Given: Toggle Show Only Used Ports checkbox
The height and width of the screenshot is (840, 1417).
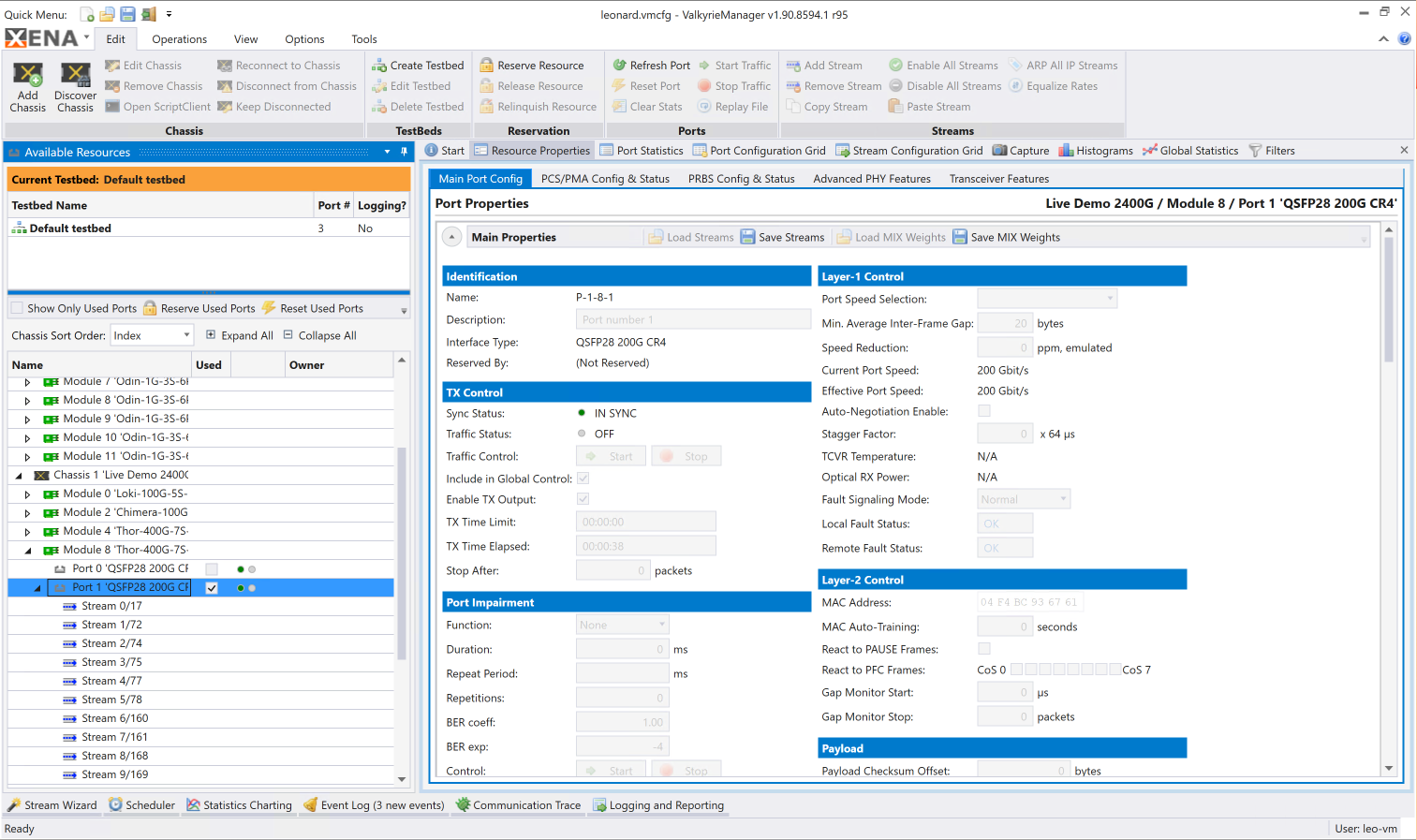Looking at the screenshot, I should [16, 308].
